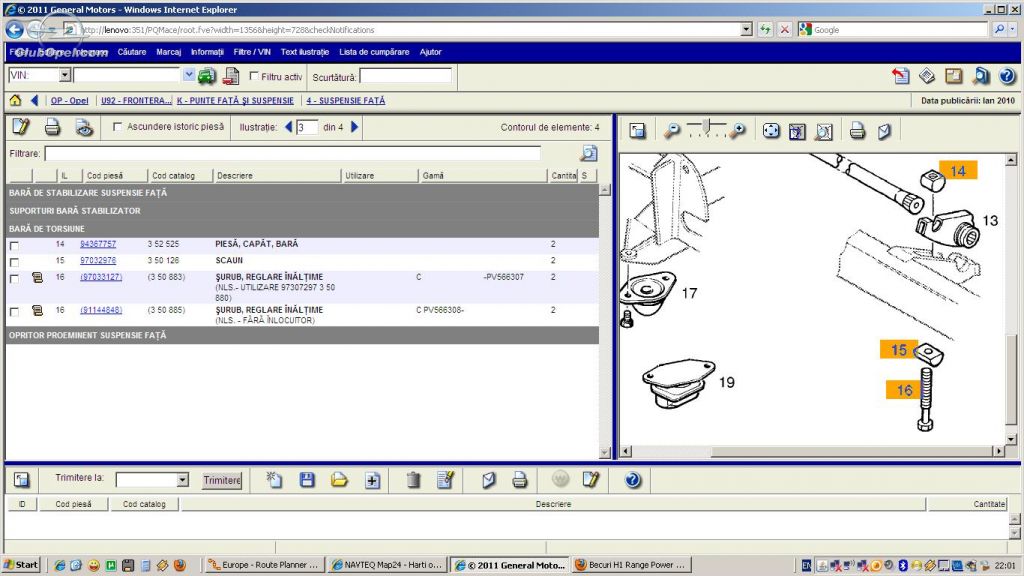This screenshot has width=1024, height=576.
Task: Go to the next illustration
Action: click(x=355, y=127)
